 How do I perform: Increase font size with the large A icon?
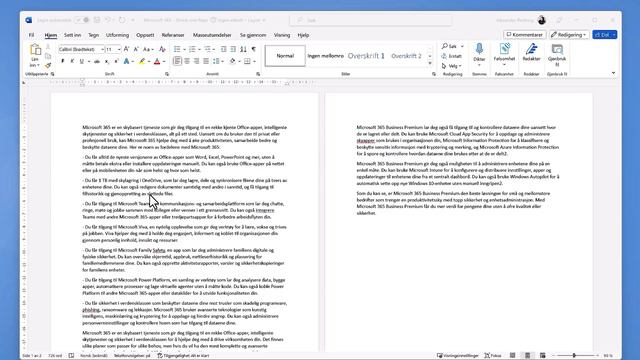[127, 49]
